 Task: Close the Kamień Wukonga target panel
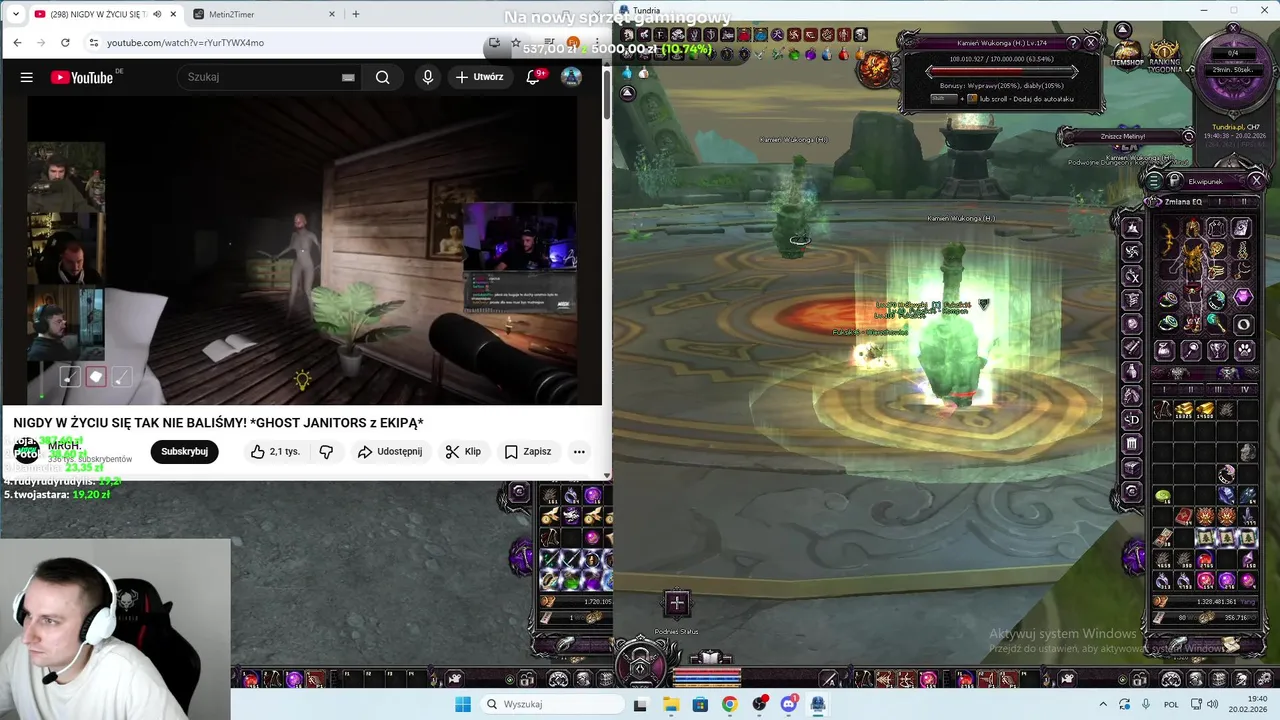1091,43
